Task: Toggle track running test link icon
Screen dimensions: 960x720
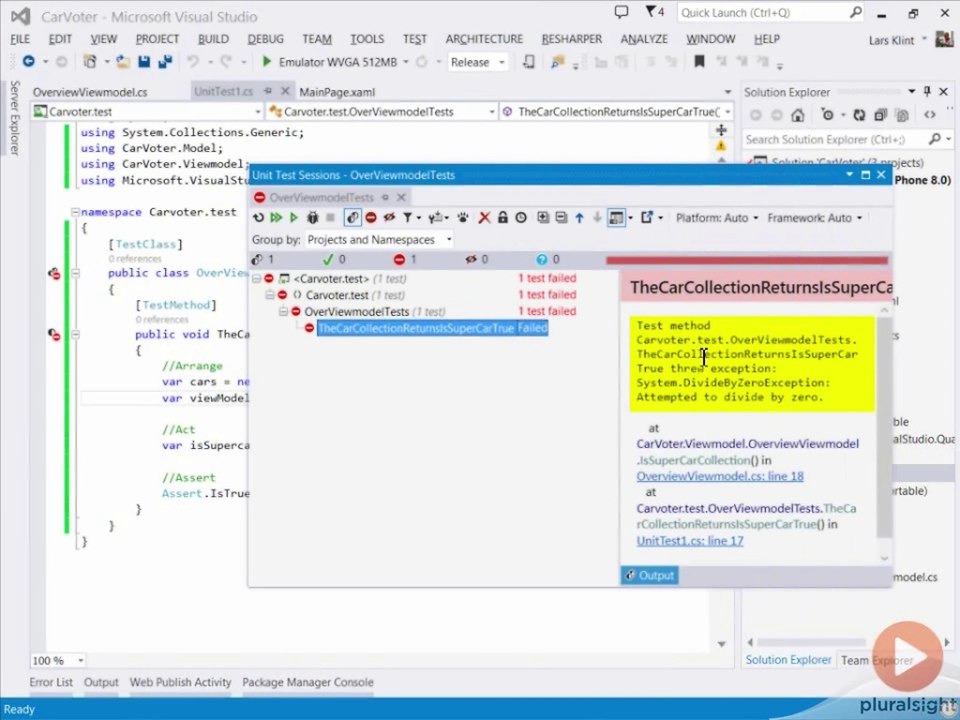Action: tap(353, 217)
